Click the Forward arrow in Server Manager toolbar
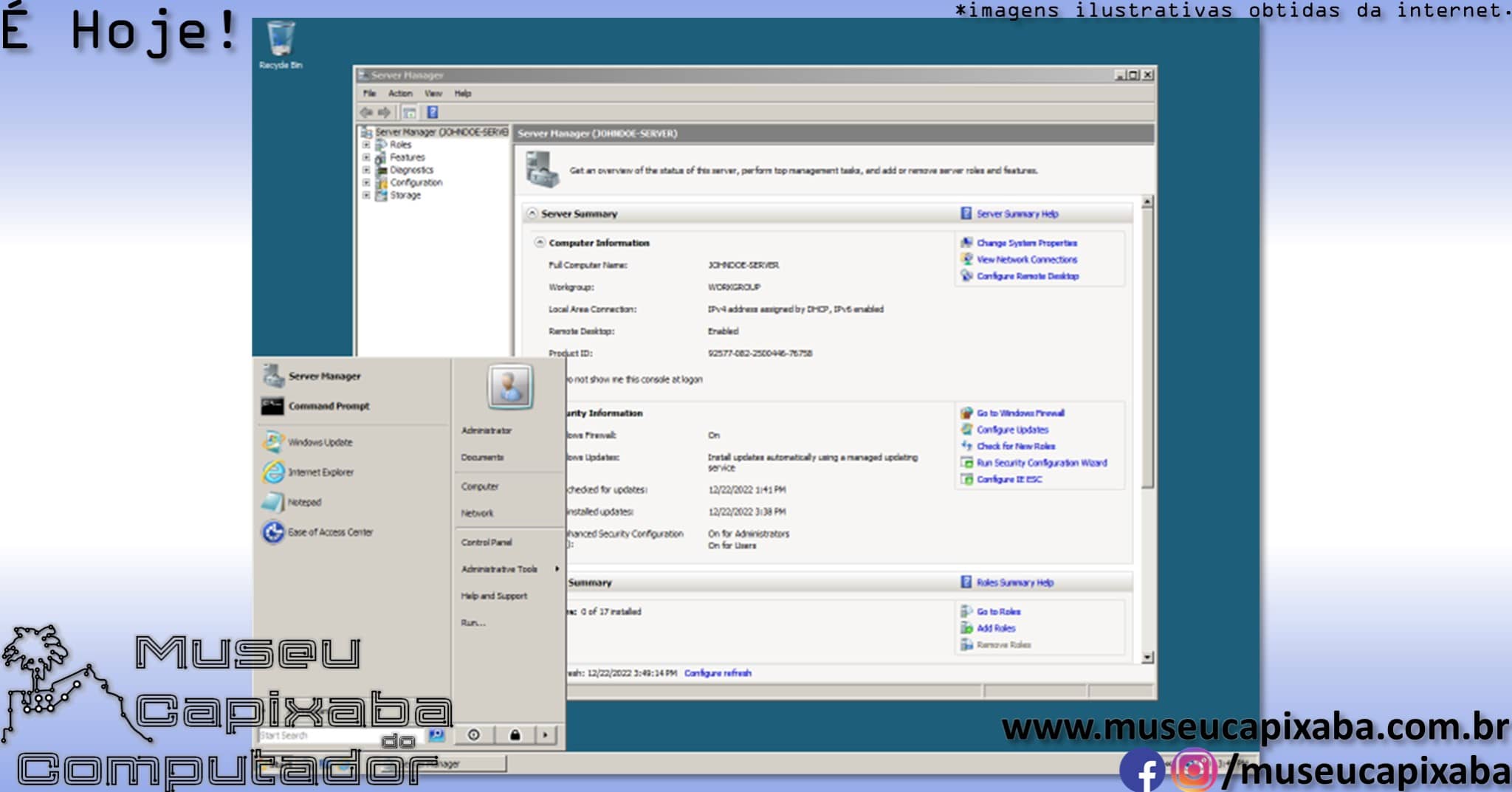1512x792 pixels. (384, 112)
